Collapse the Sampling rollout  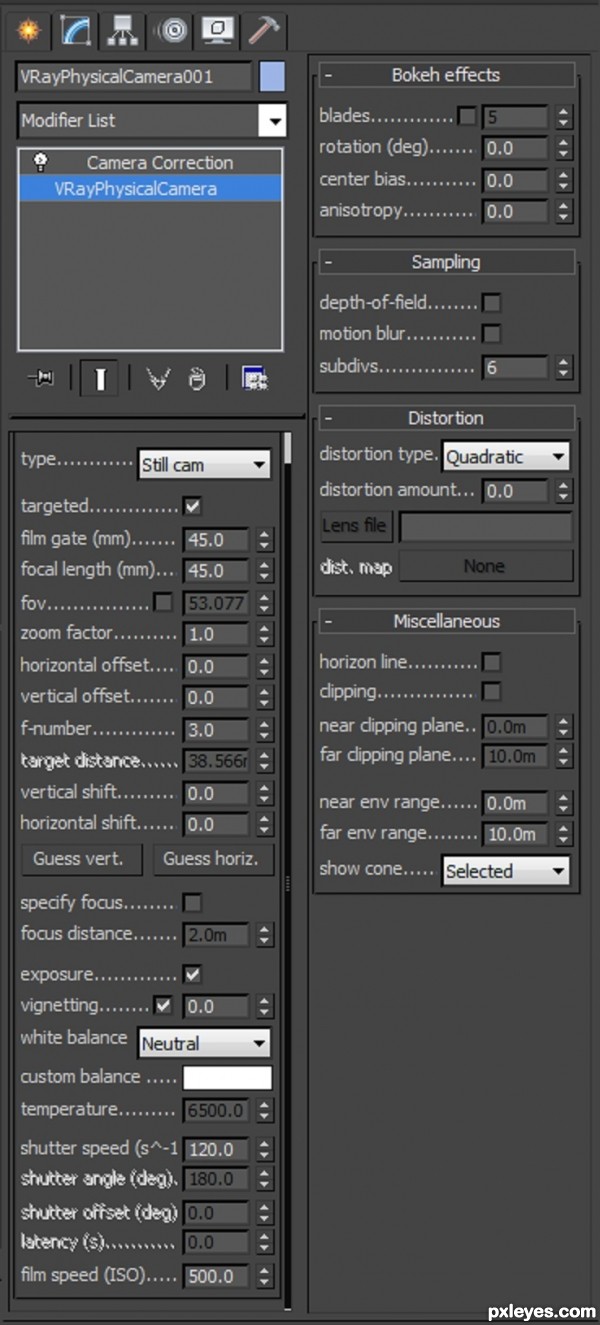click(x=446, y=262)
